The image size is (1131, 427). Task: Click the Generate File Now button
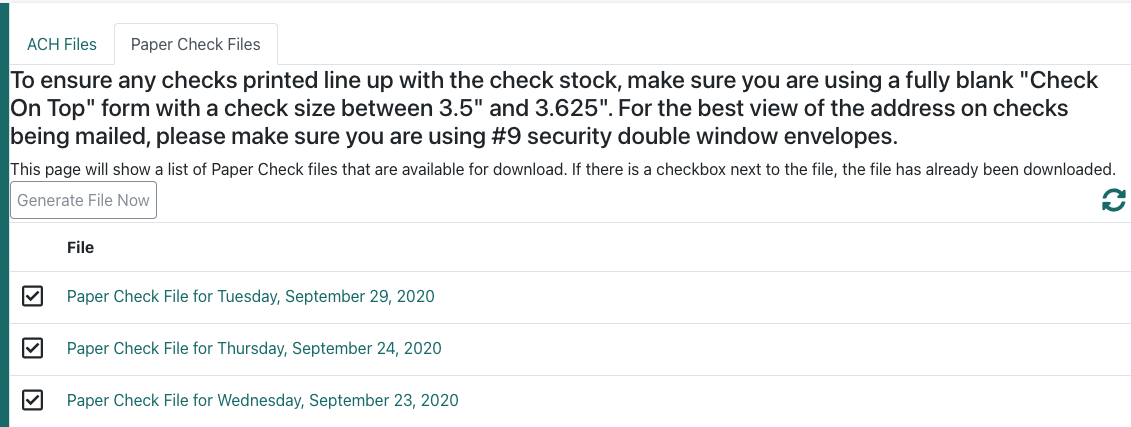[x=83, y=201]
